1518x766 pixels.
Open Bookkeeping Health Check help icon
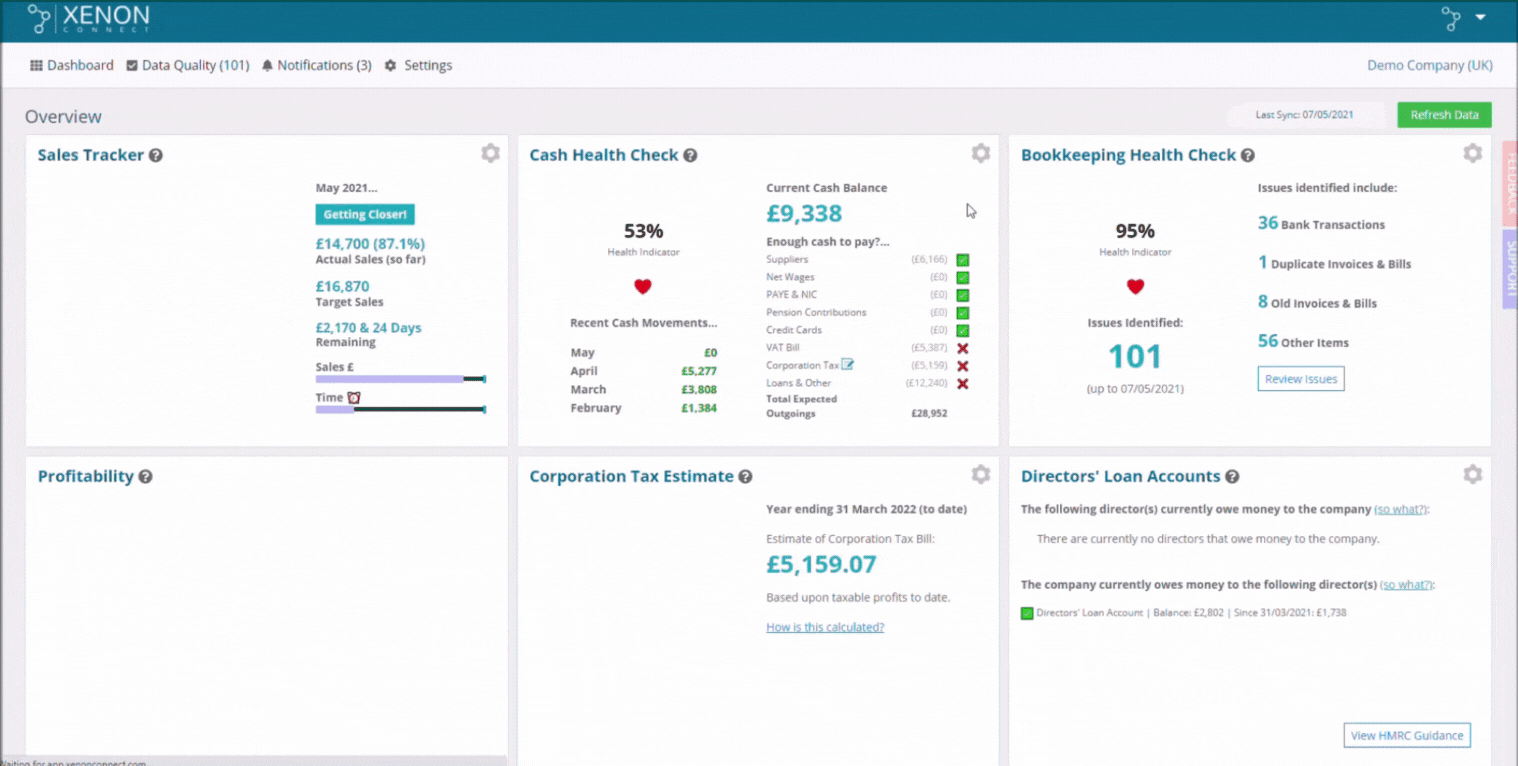[1248, 155]
